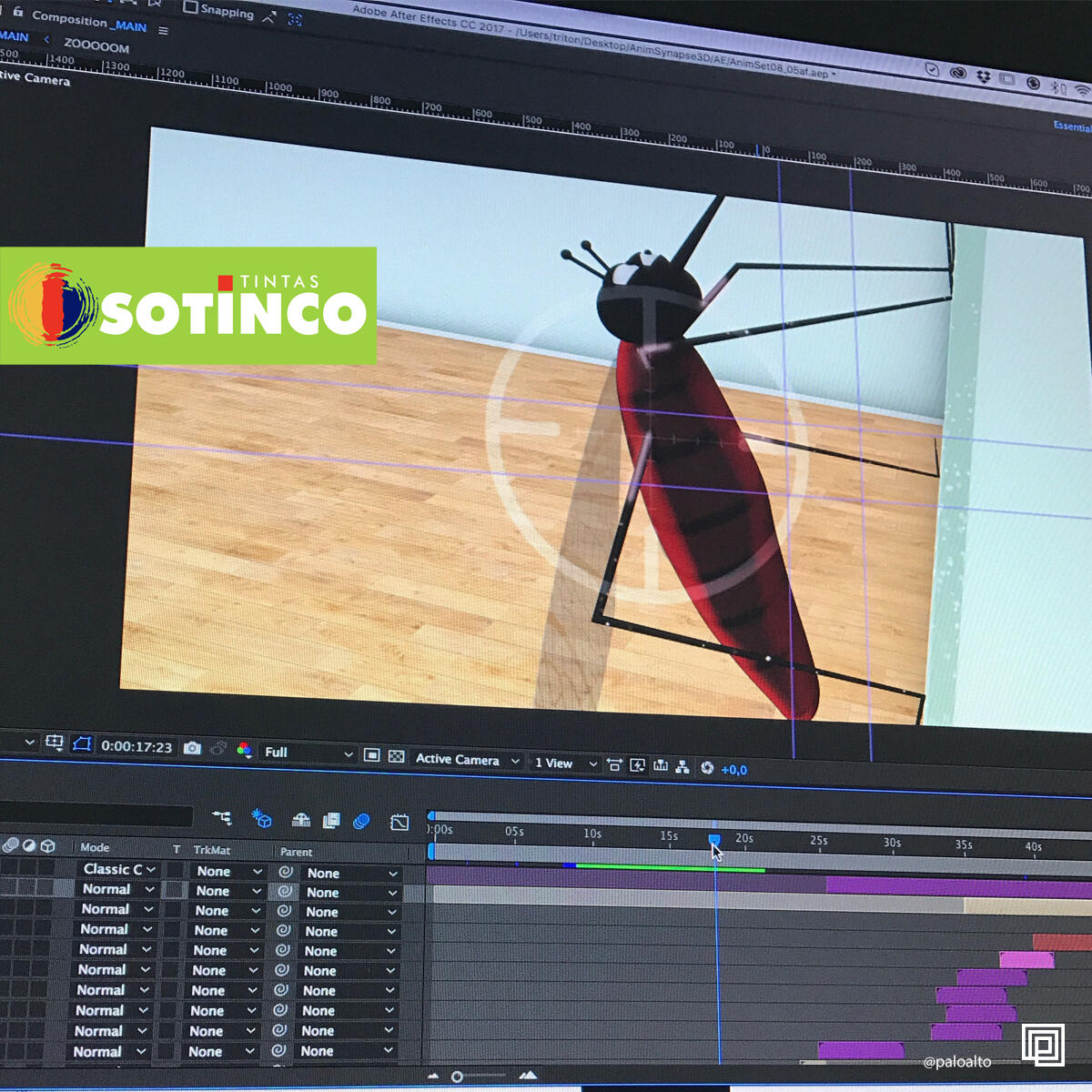Click the Mode column header

(x=95, y=847)
